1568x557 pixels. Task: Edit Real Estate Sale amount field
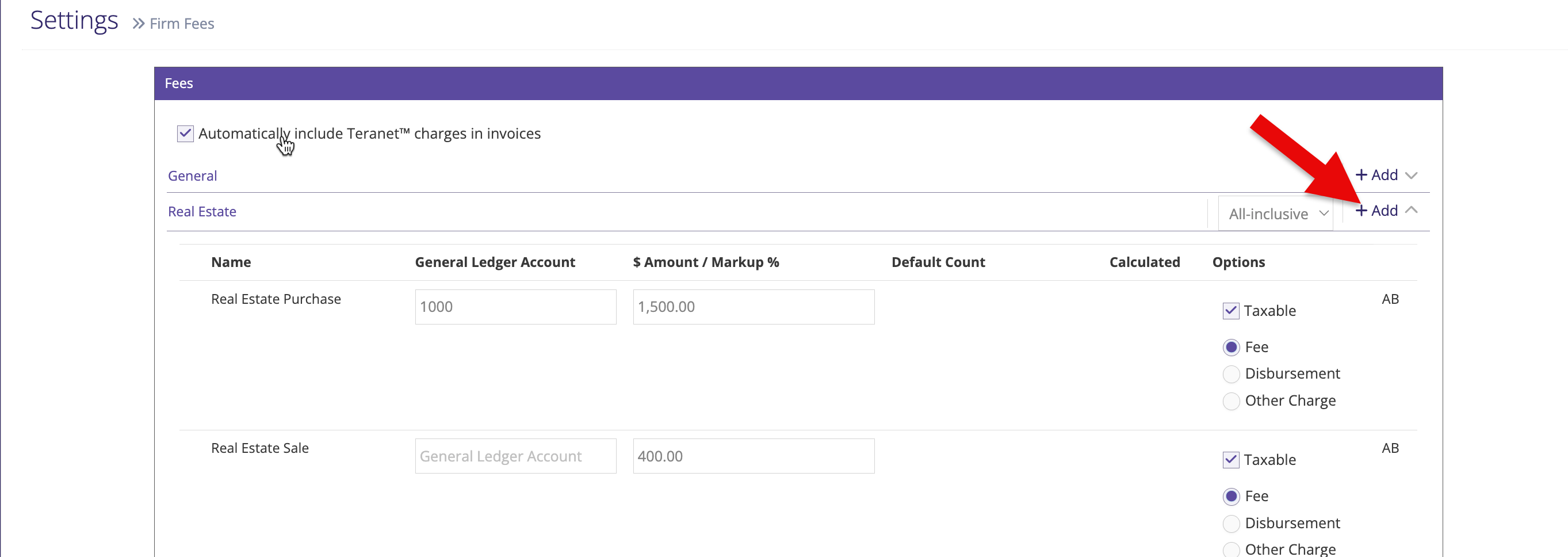point(753,456)
